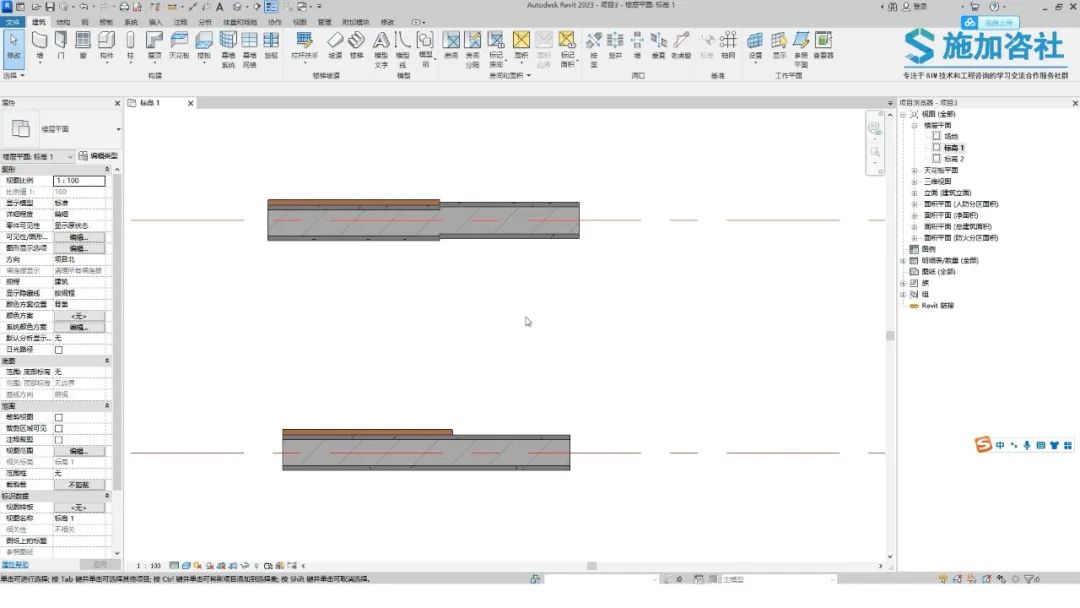This screenshot has height=608, width=1080.
Task: Select the 窗 (Window) tool
Action: coord(83,45)
